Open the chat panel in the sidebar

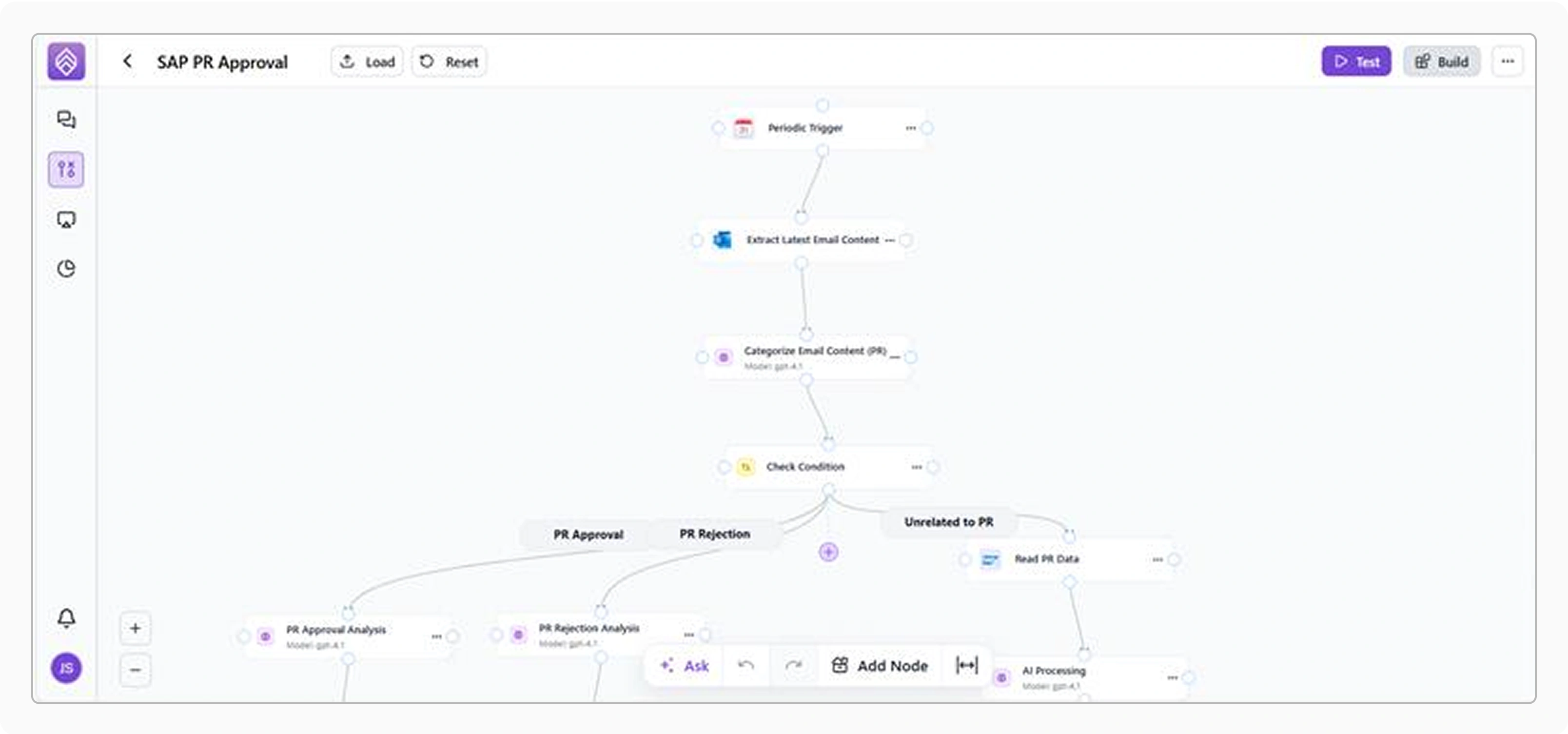pyautogui.click(x=66, y=119)
